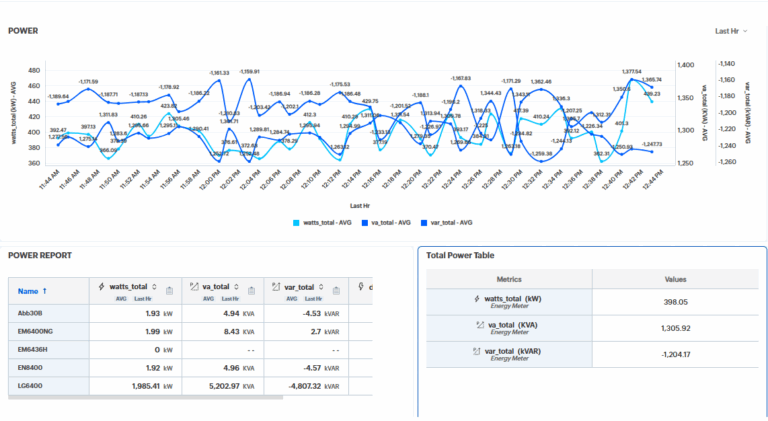768x421 pixels.
Task: Click the clipboard icon in watts_total column
Action: pyautogui.click(x=169, y=291)
